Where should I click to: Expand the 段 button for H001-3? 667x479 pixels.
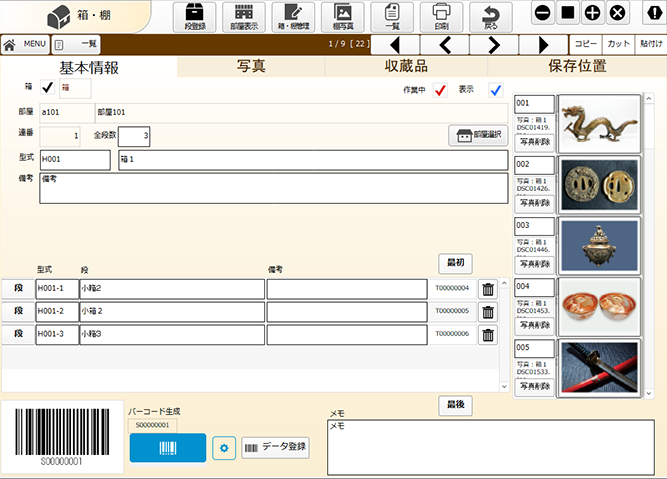coord(17,334)
